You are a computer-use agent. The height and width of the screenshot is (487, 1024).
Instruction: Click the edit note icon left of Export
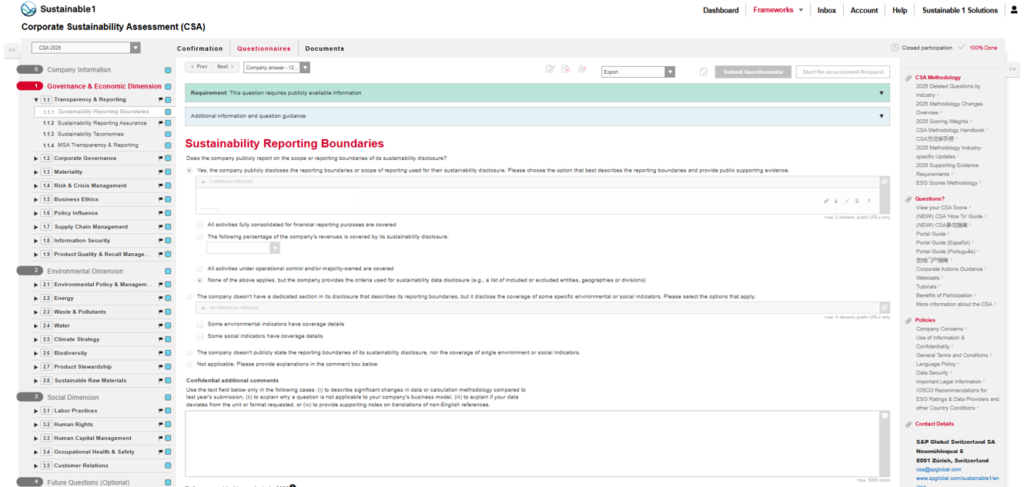(x=550, y=69)
